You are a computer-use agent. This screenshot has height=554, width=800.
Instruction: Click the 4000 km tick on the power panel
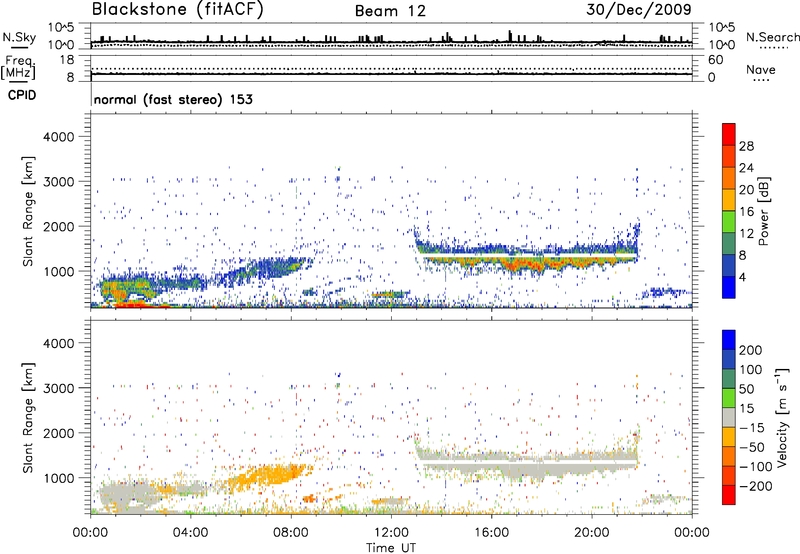[58, 137]
